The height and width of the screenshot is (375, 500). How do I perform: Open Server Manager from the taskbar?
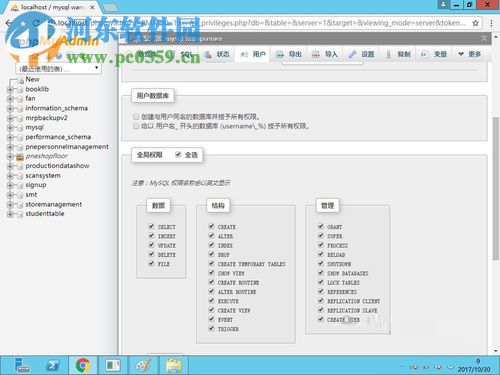pos(22,365)
